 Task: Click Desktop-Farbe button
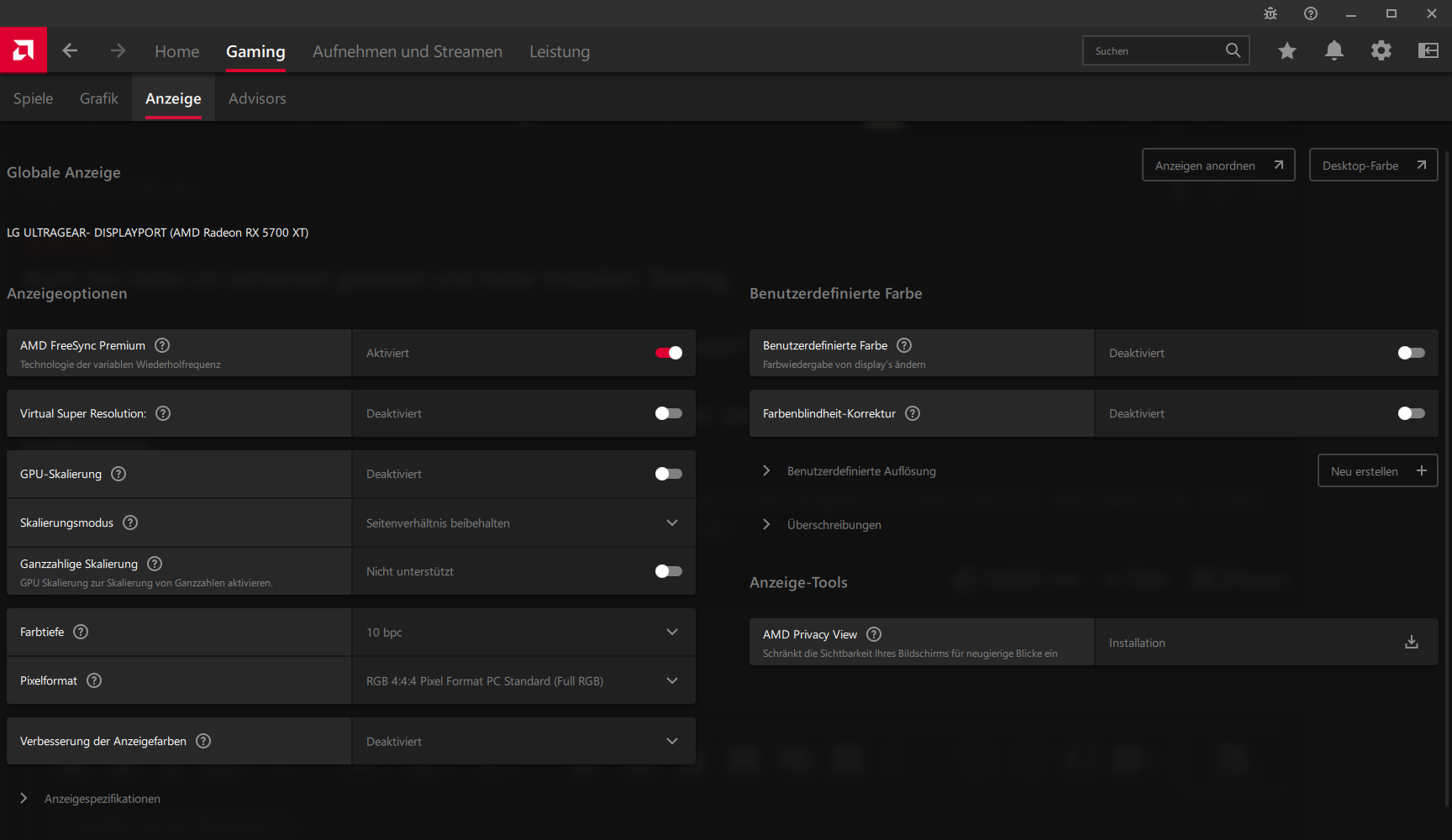tap(1374, 165)
